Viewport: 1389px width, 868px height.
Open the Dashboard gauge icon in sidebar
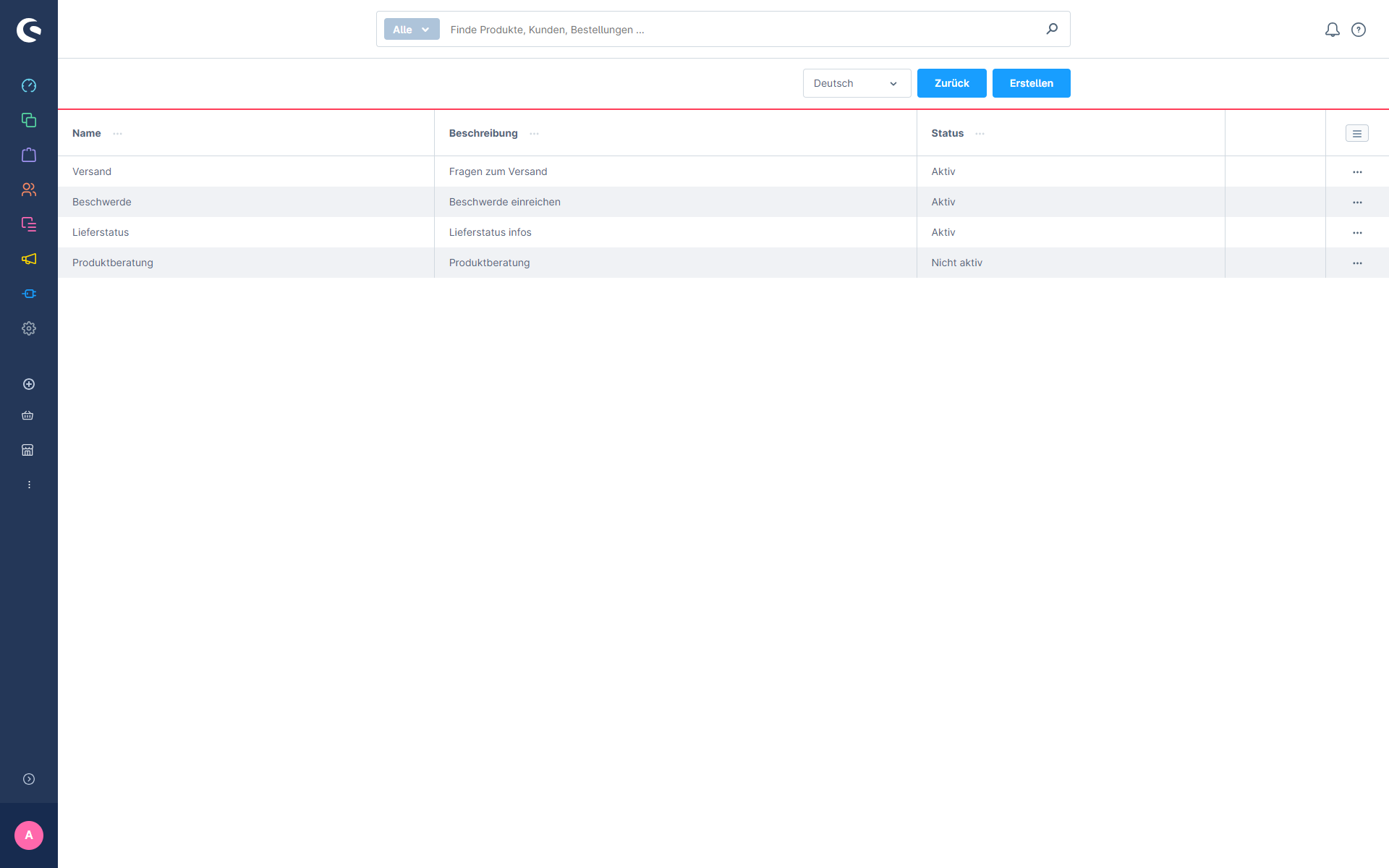click(29, 85)
